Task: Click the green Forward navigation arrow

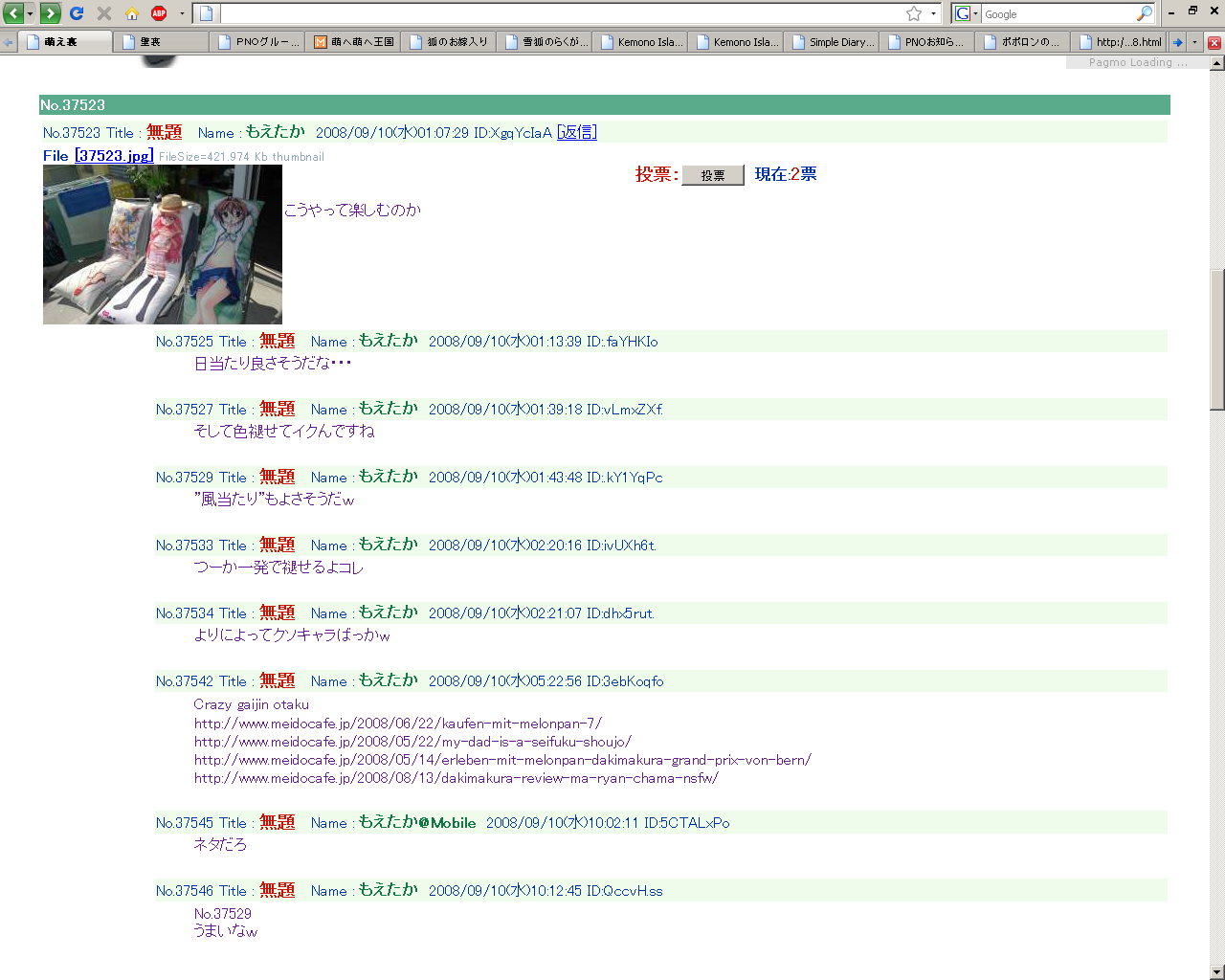Action: [51, 13]
